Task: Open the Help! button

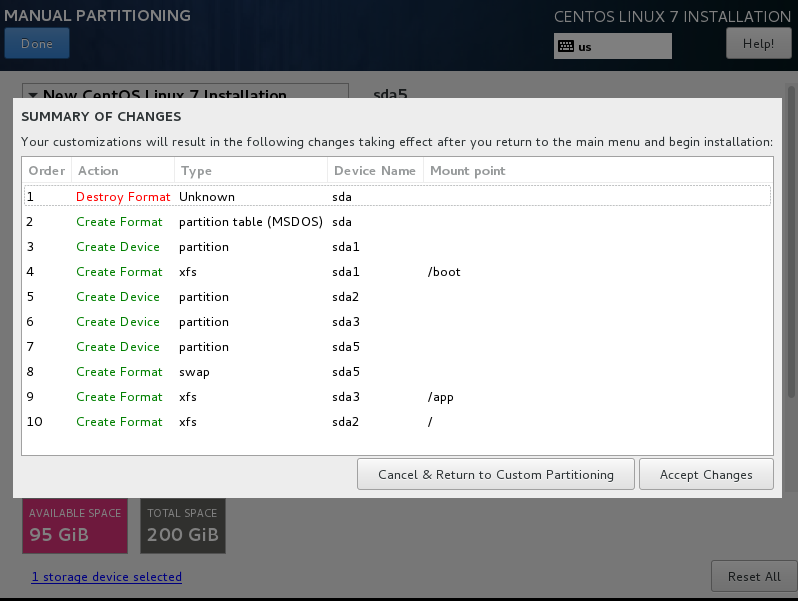Action: 758,44
